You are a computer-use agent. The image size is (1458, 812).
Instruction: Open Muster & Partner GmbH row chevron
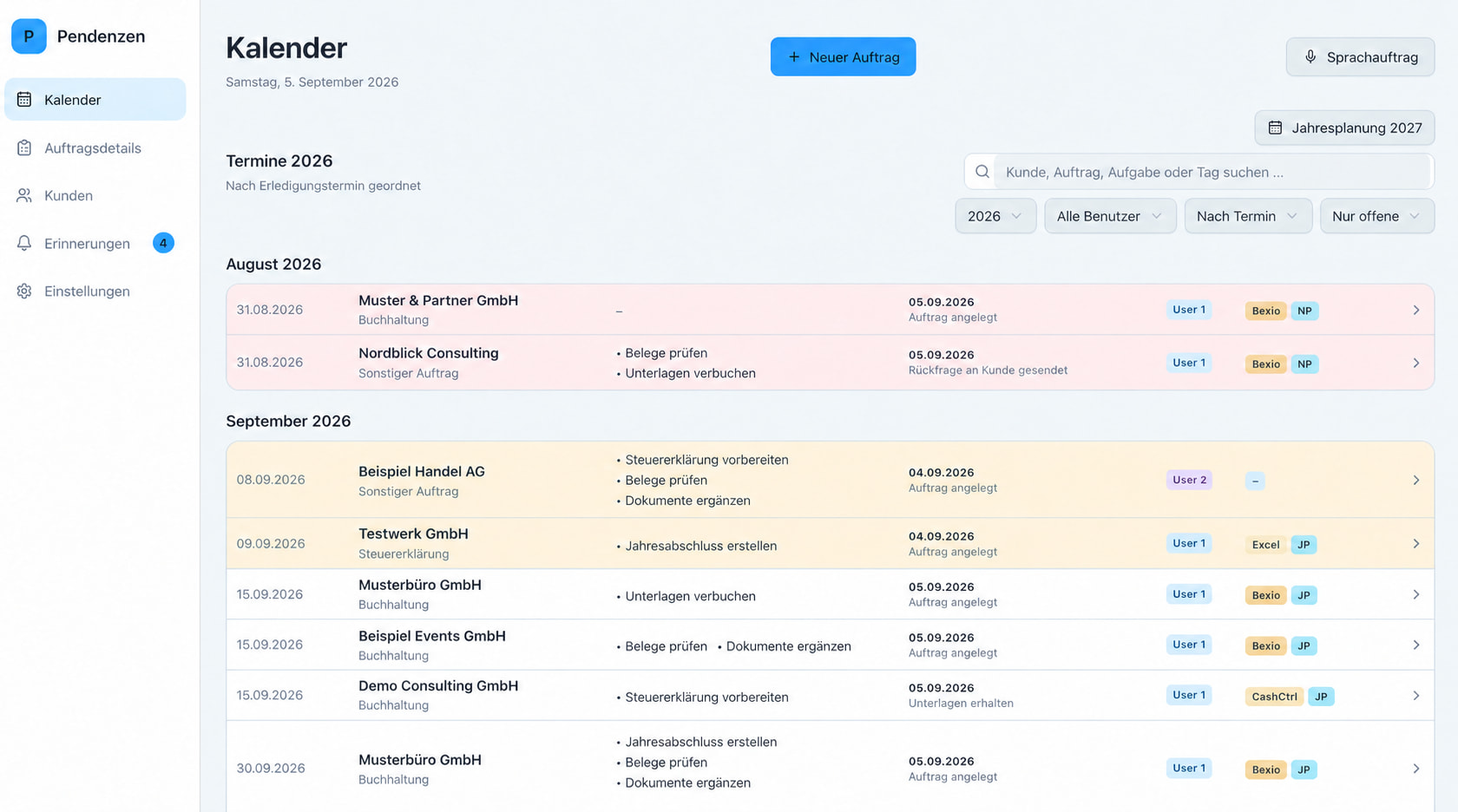[1415, 310]
